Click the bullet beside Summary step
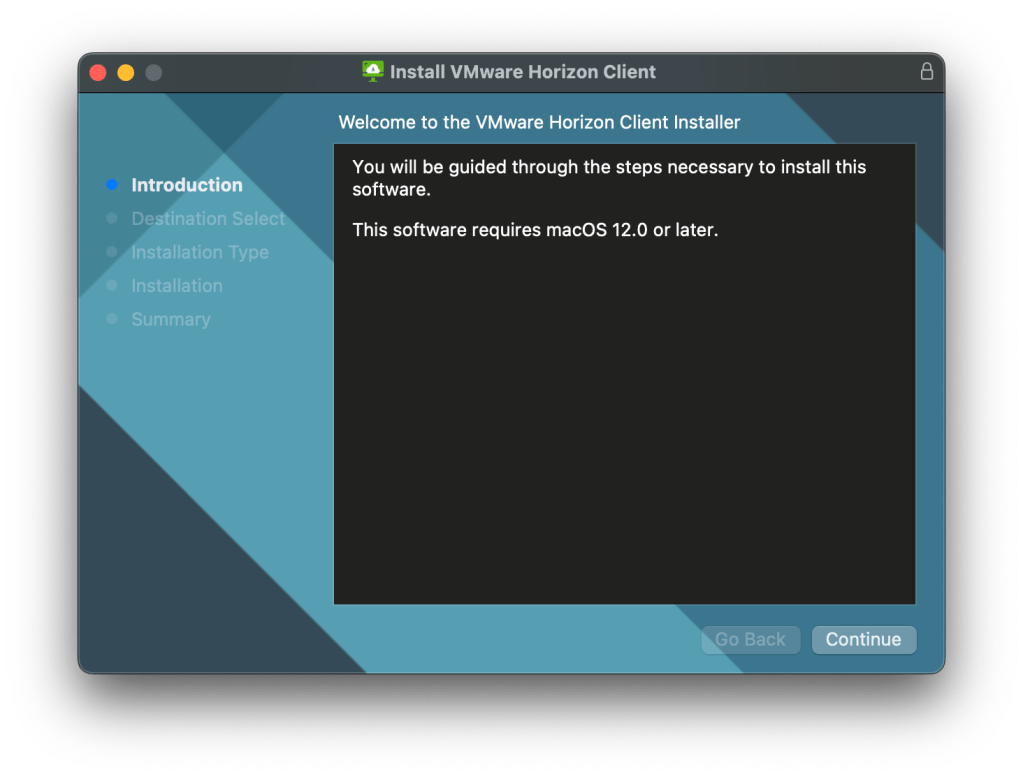1023x777 pixels. point(112,319)
